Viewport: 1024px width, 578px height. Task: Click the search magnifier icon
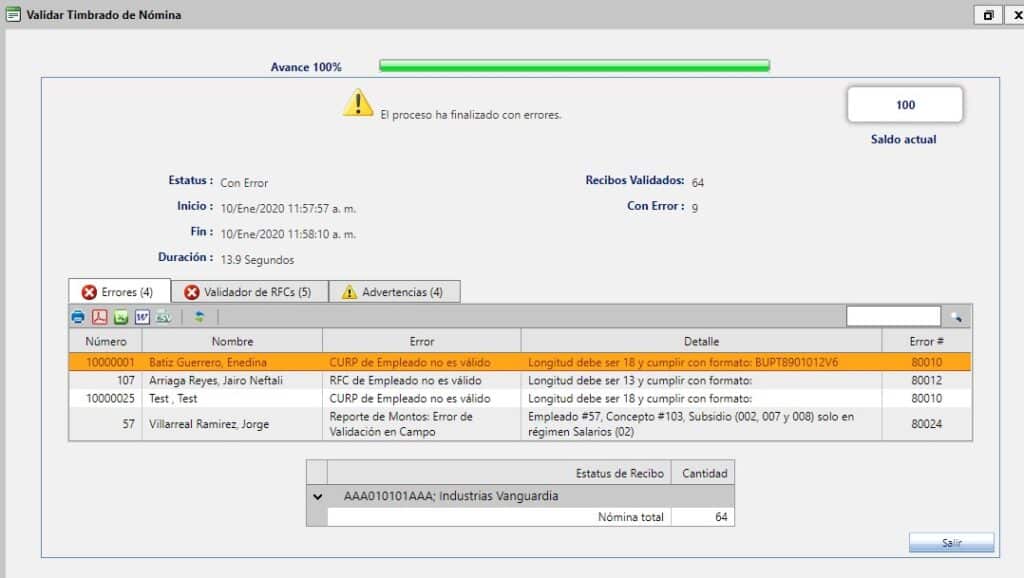pyautogui.click(x=957, y=315)
